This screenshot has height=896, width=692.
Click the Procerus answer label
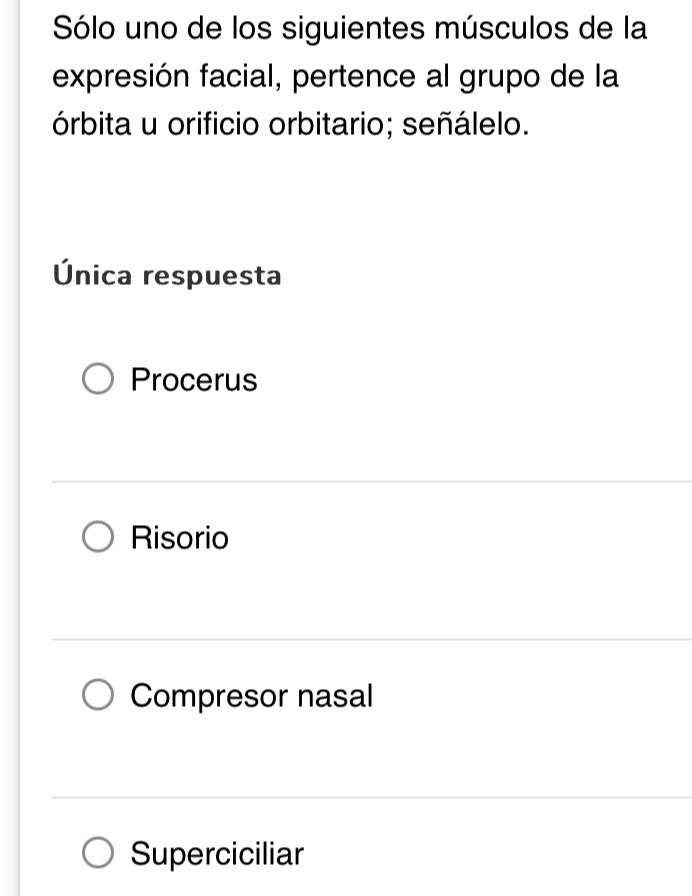[192, 380]
